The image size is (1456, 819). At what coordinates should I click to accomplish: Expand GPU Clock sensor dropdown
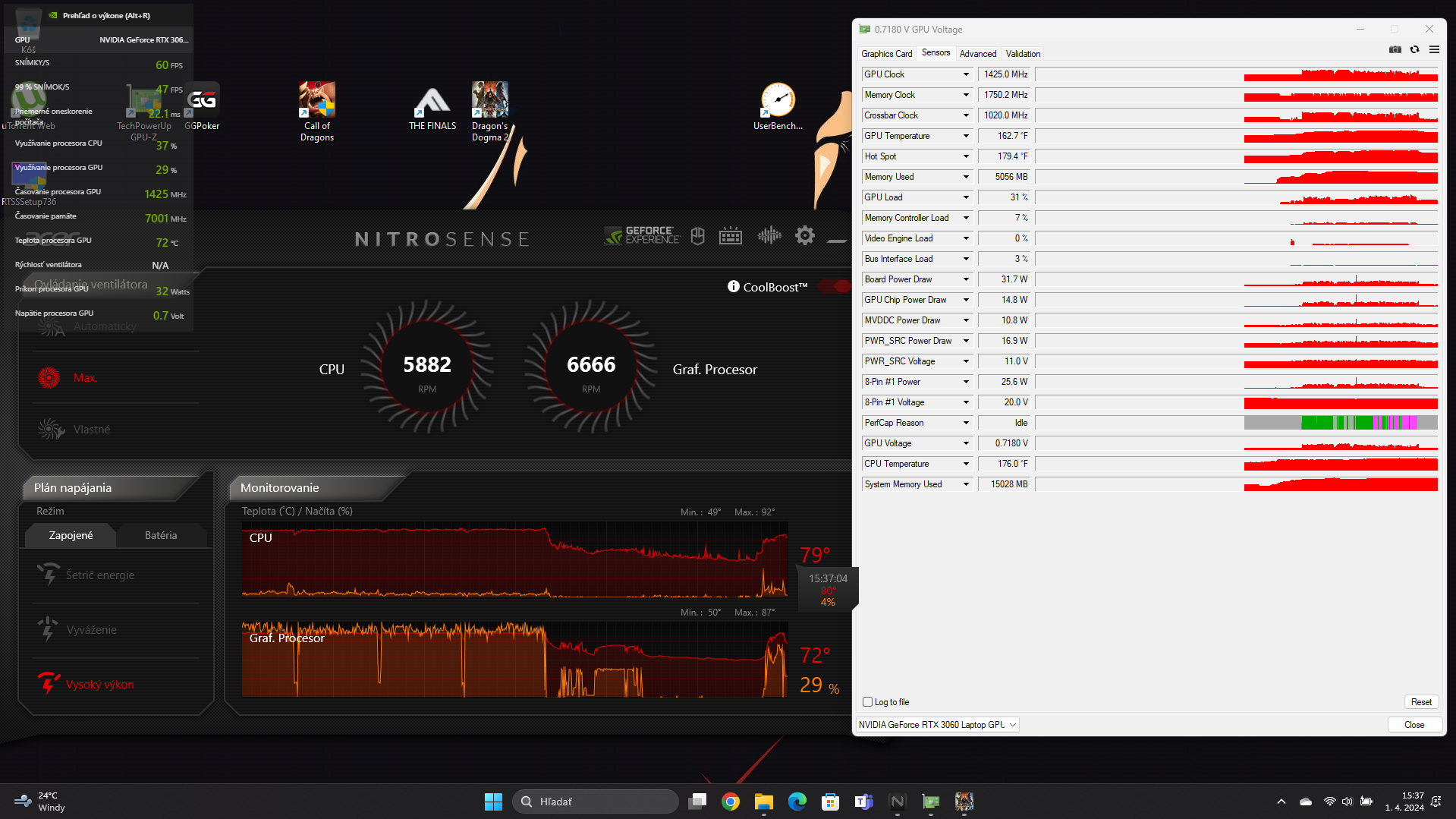[966, 74]
